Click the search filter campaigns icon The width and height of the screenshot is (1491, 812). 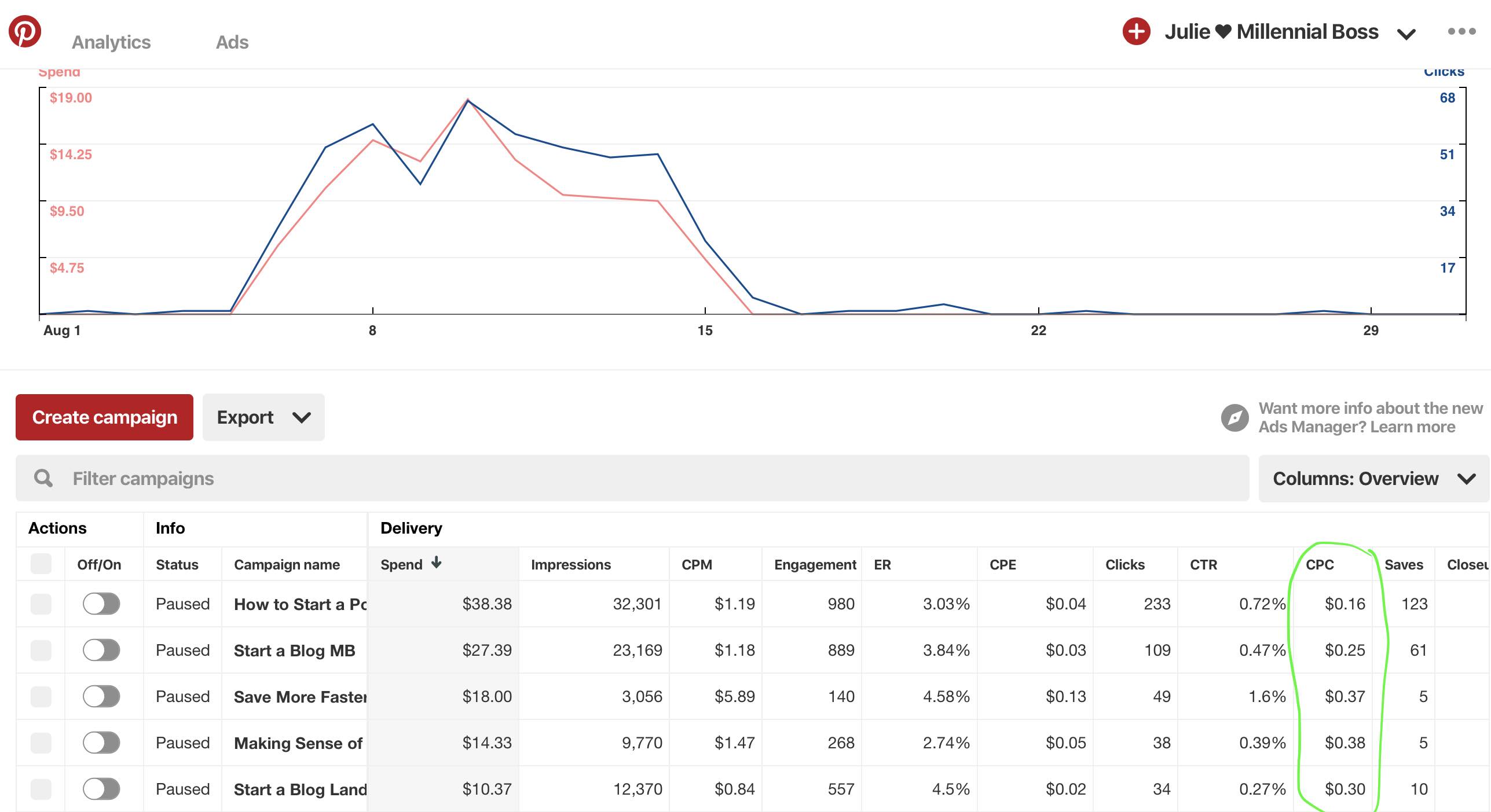tap(44, 478)
